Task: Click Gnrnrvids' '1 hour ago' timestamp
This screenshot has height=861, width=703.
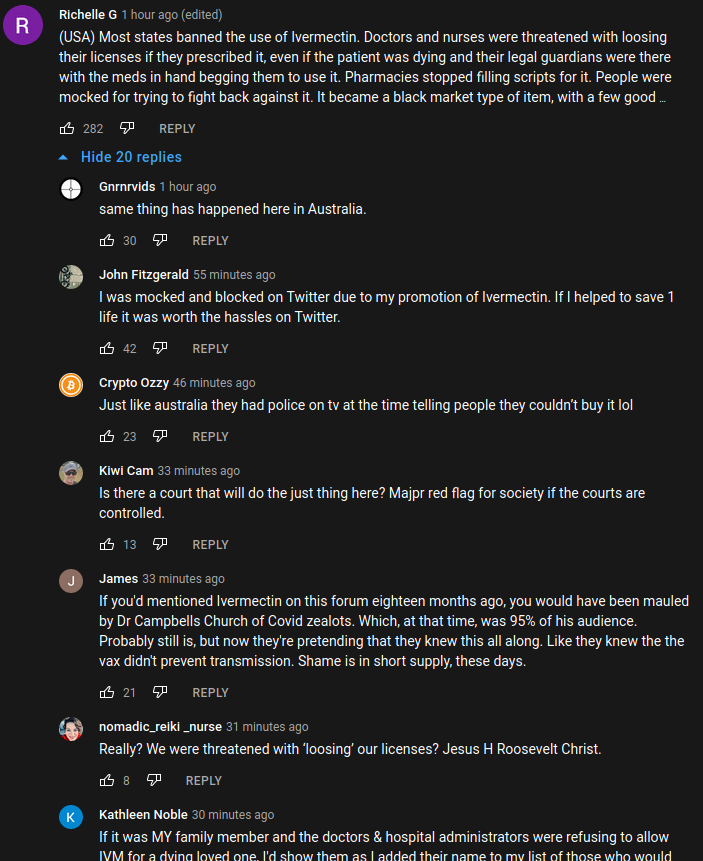Action: 187,187
